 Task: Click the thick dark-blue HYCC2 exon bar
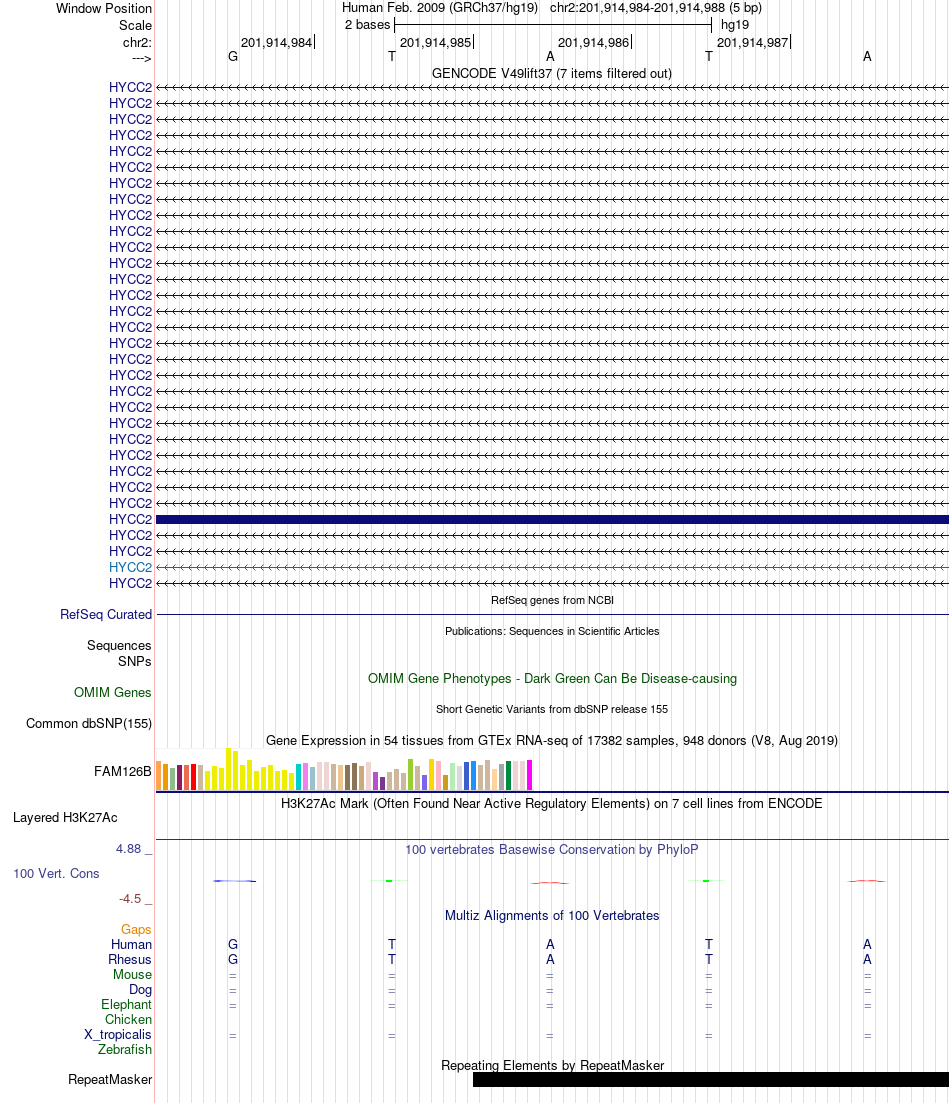coord(552,519)
